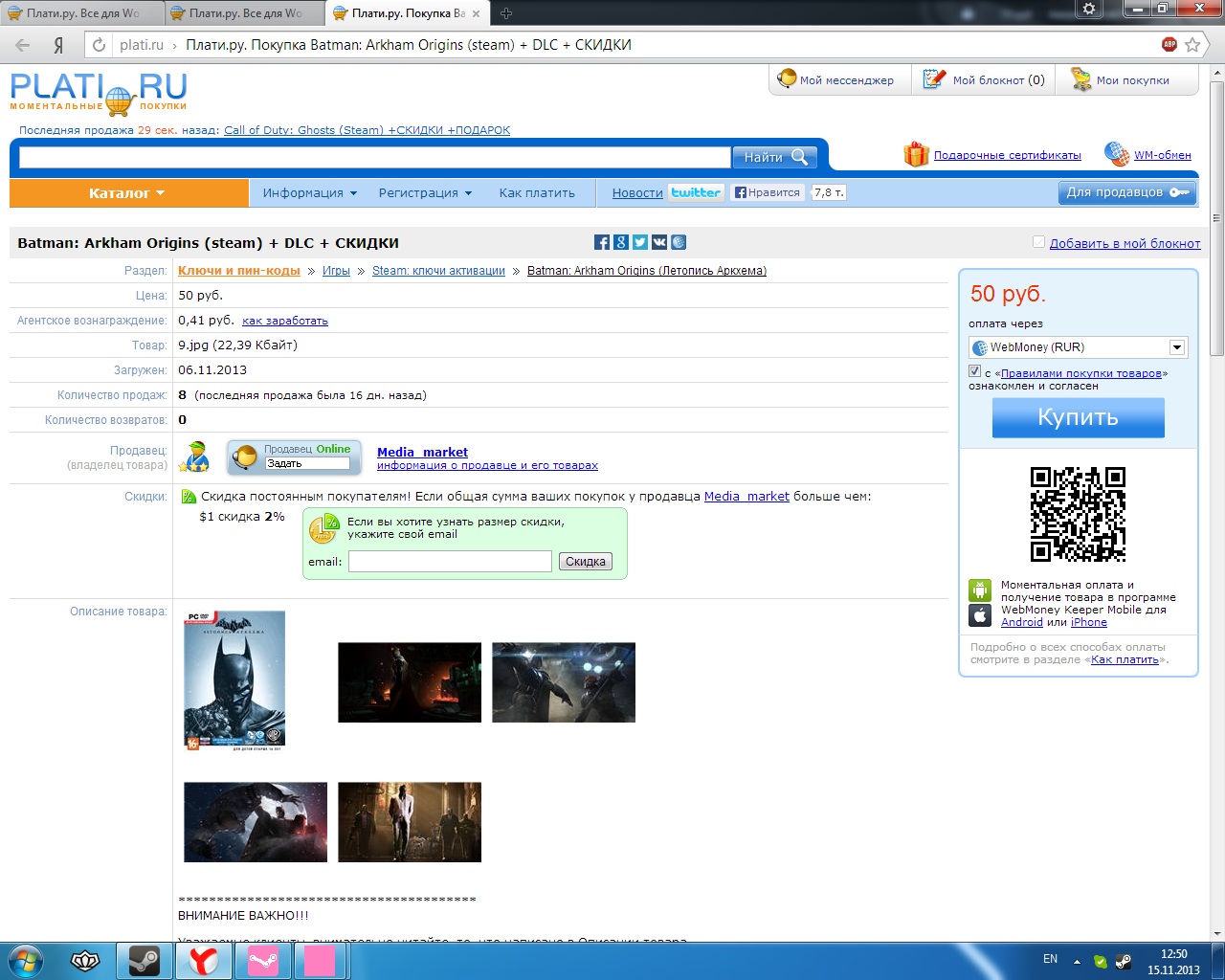Image resolution: width=1225 pixels, height=980 pixels.
Task: Click the "Продавец Online Задать" message button
Action: [x=295, y=457]
